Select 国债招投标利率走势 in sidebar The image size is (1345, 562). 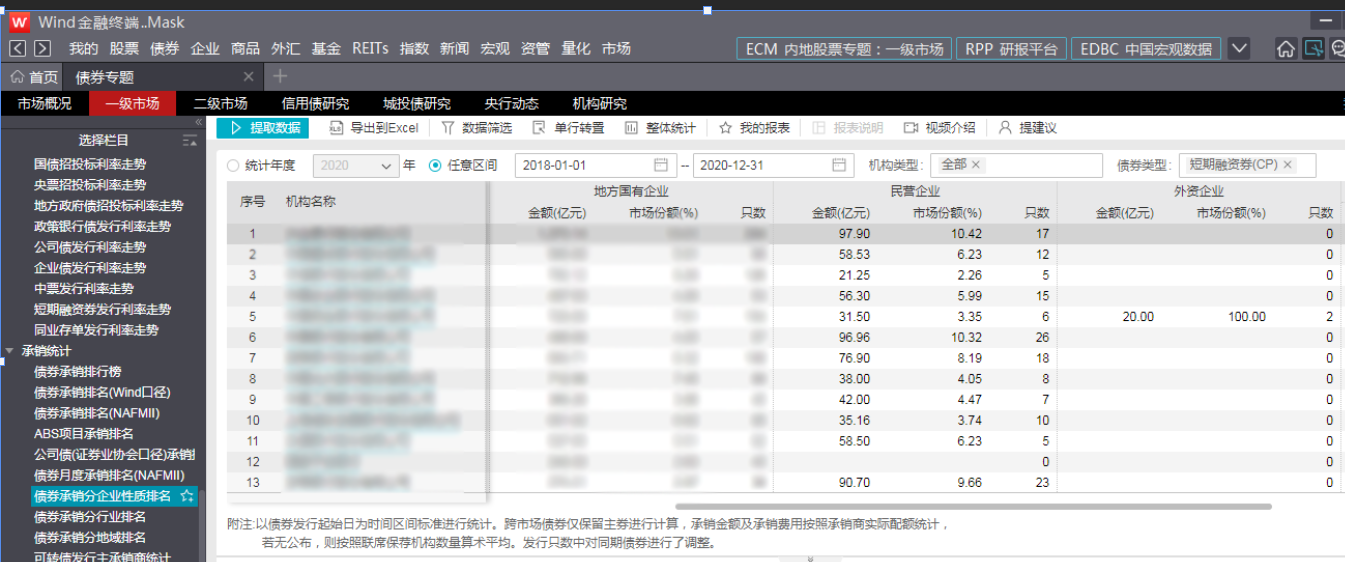pos(90,164)
